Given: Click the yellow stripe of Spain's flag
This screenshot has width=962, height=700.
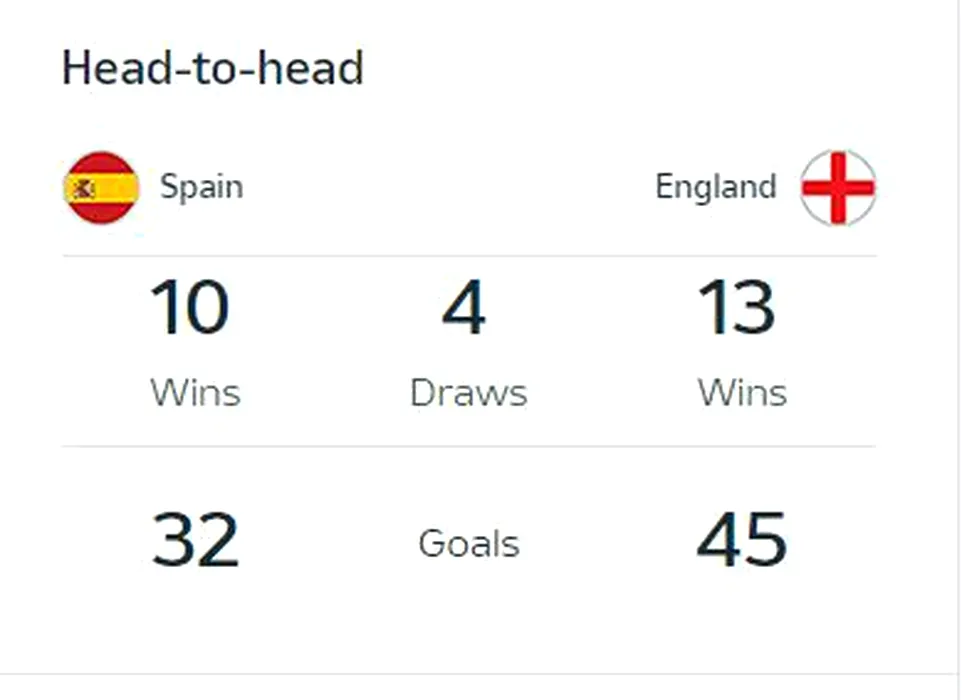Looking at the screenshot, I should click(x=101, y=188).
